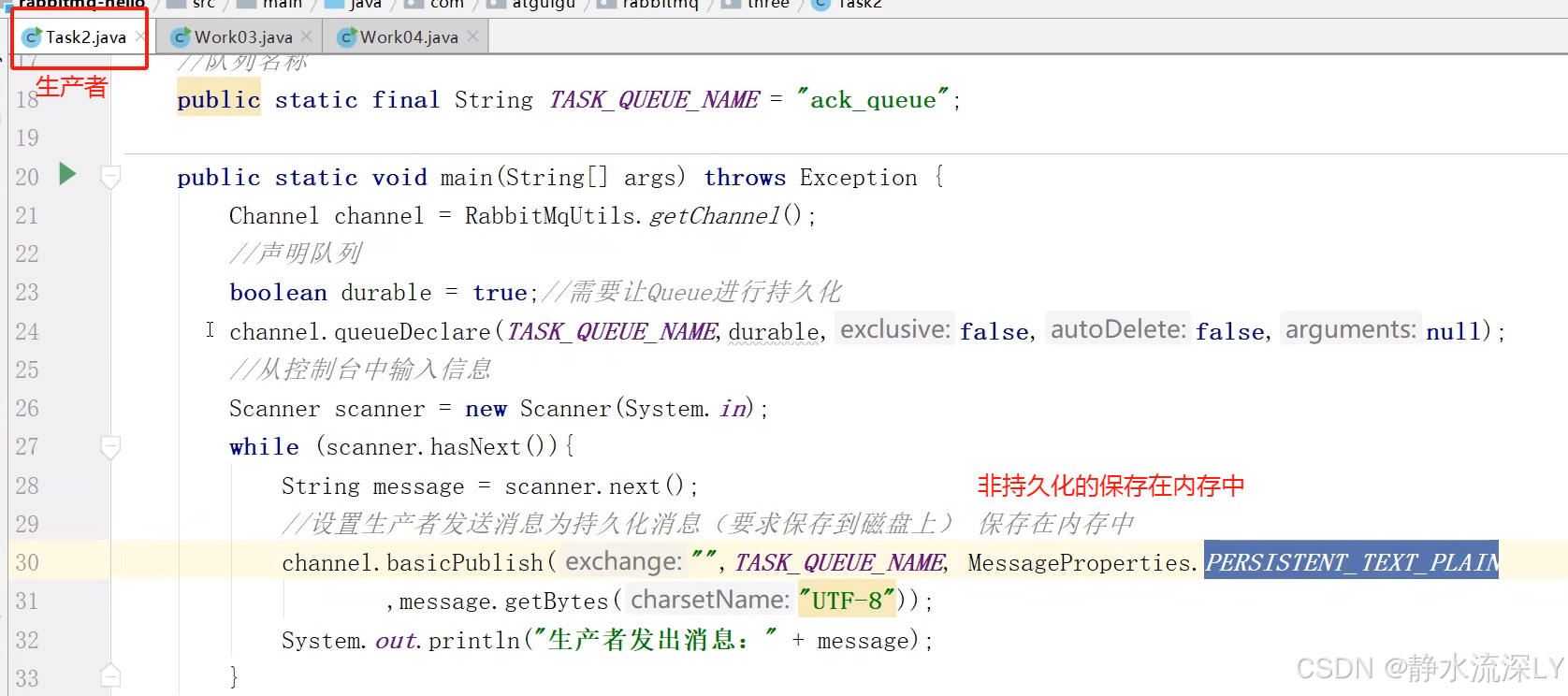Click the Java class icon on Work03.java tab
The image size is (1568, 696).
[x=181, y=37]
